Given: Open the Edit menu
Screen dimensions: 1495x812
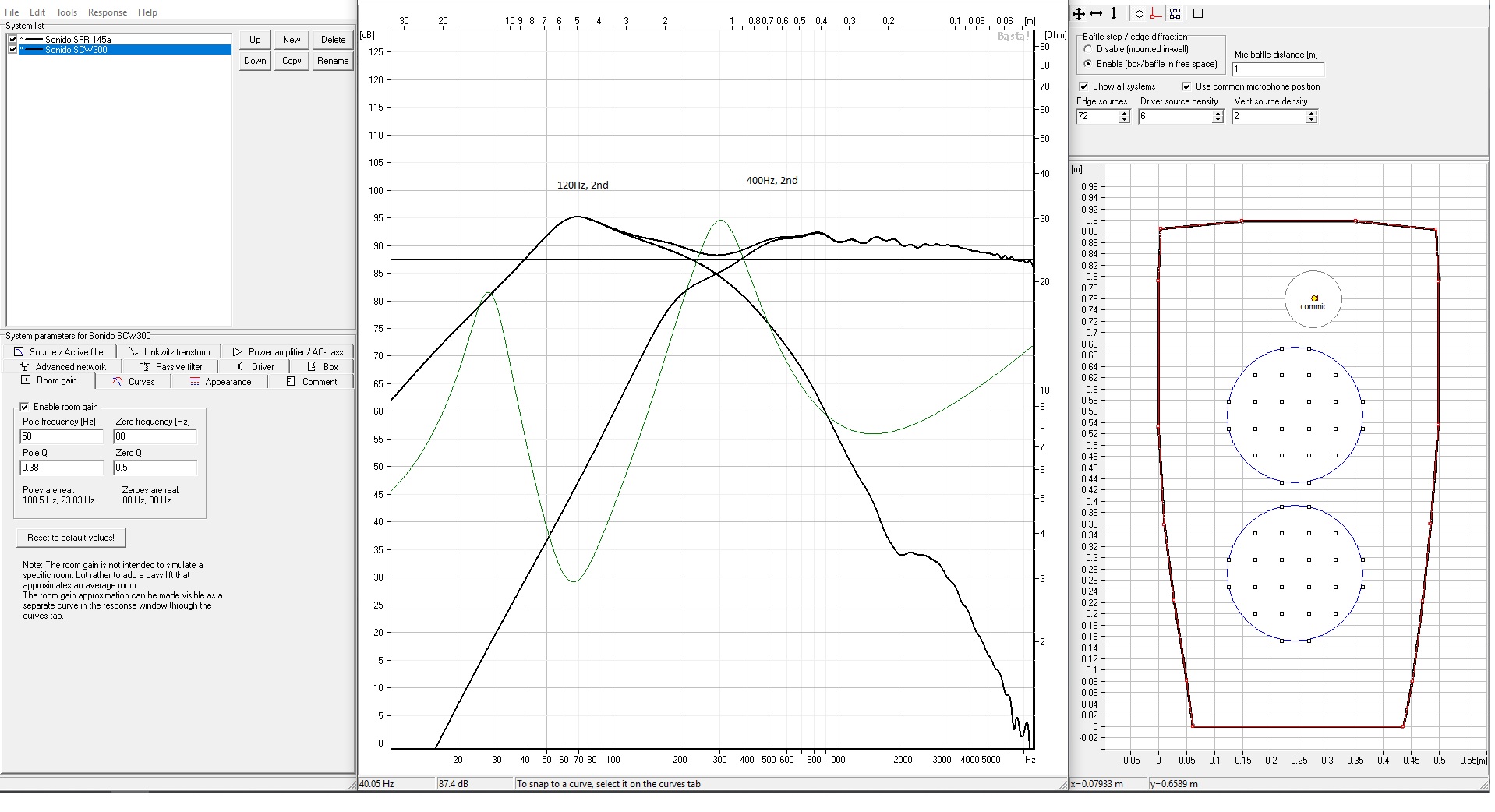Looking at the screenshot, I should coord(37,12).
